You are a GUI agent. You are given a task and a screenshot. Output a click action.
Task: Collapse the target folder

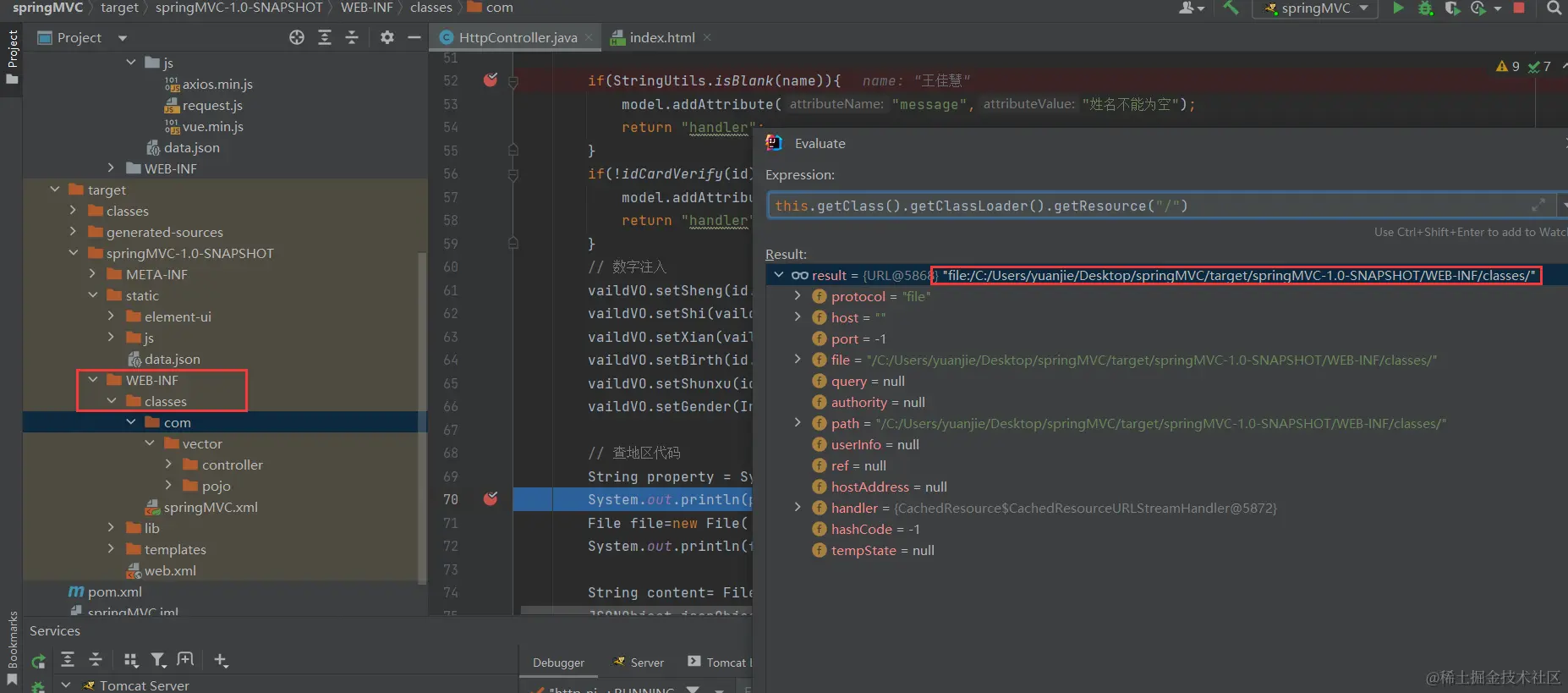point(55,190)
